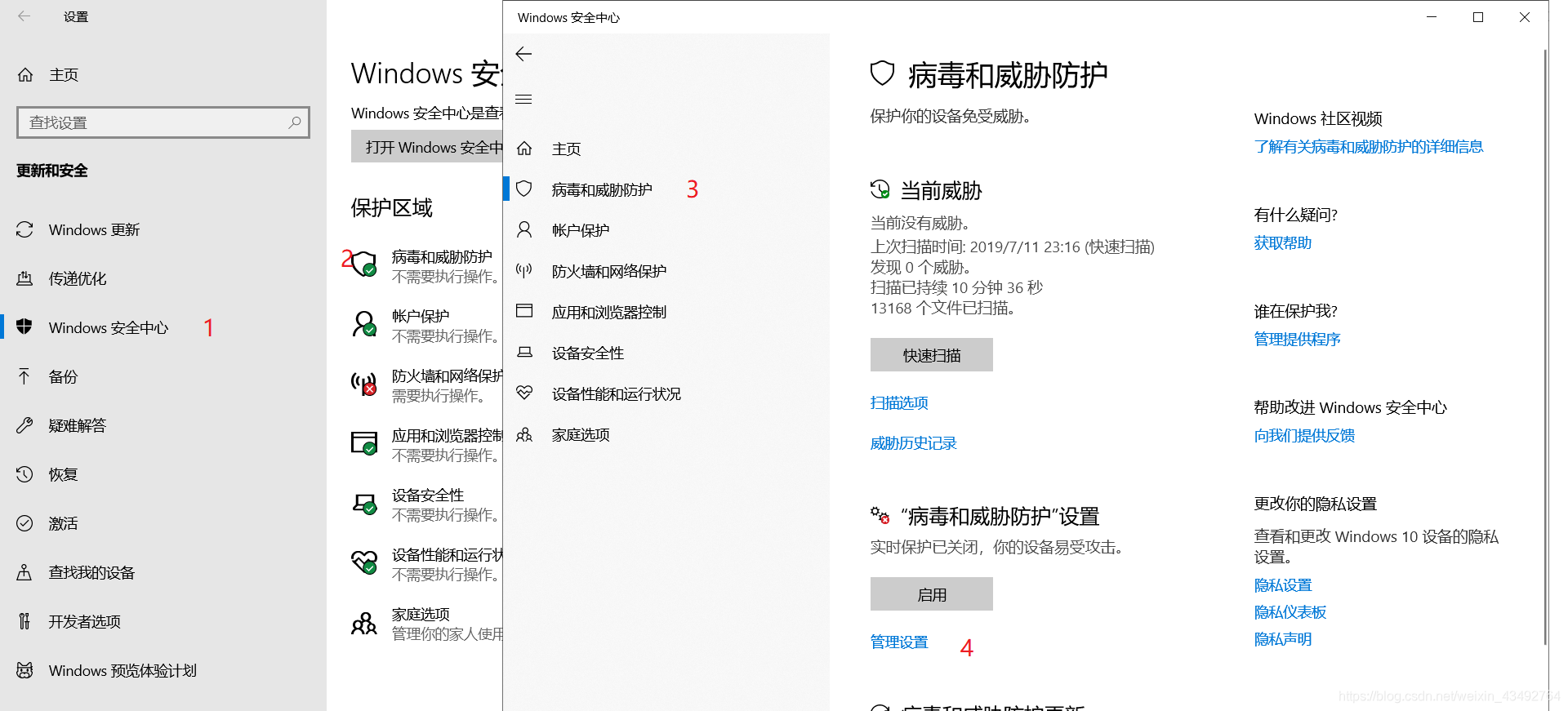
Task: Open the 扫描选项 link
Action: click(x=899, y=402)
